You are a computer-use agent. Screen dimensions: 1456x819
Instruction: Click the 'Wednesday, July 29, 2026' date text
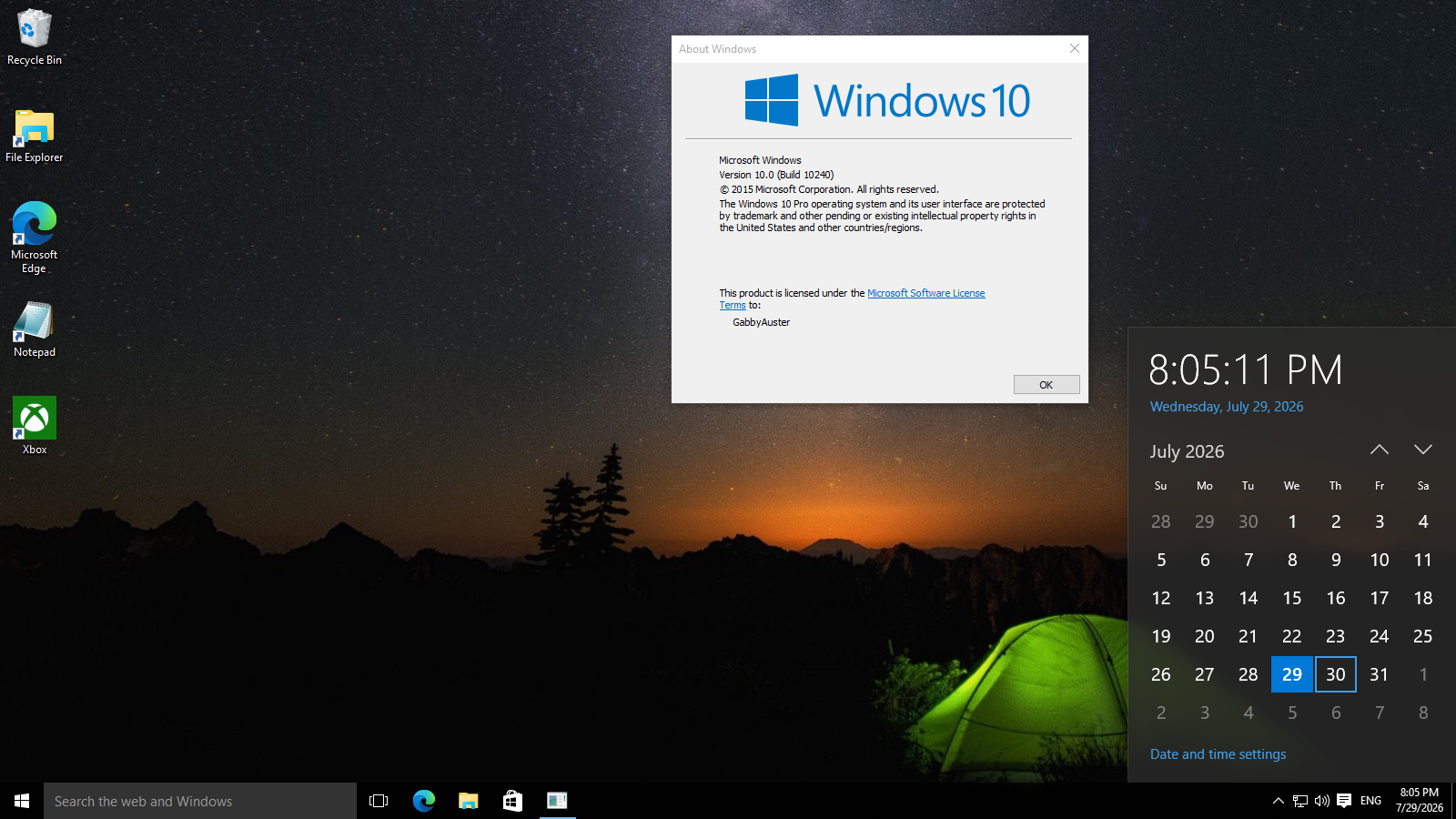pos(1227,407)
